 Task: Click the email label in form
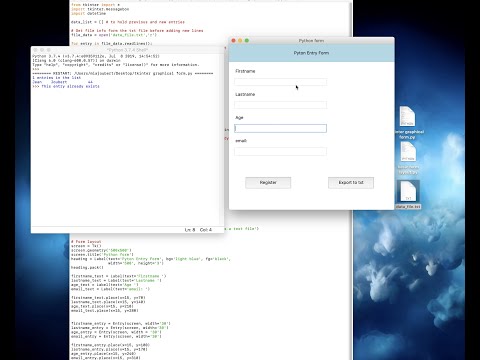pyautogui.click(x=241, y=141)
